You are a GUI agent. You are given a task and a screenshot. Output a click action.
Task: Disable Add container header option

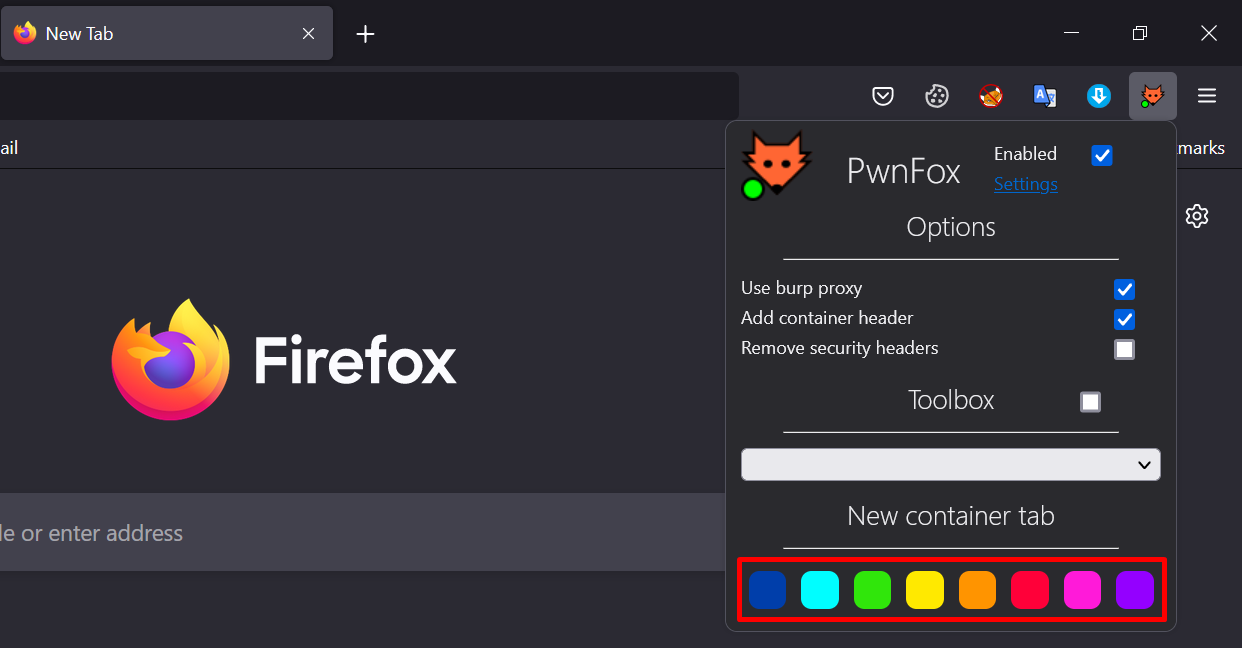coord(1125,319)
